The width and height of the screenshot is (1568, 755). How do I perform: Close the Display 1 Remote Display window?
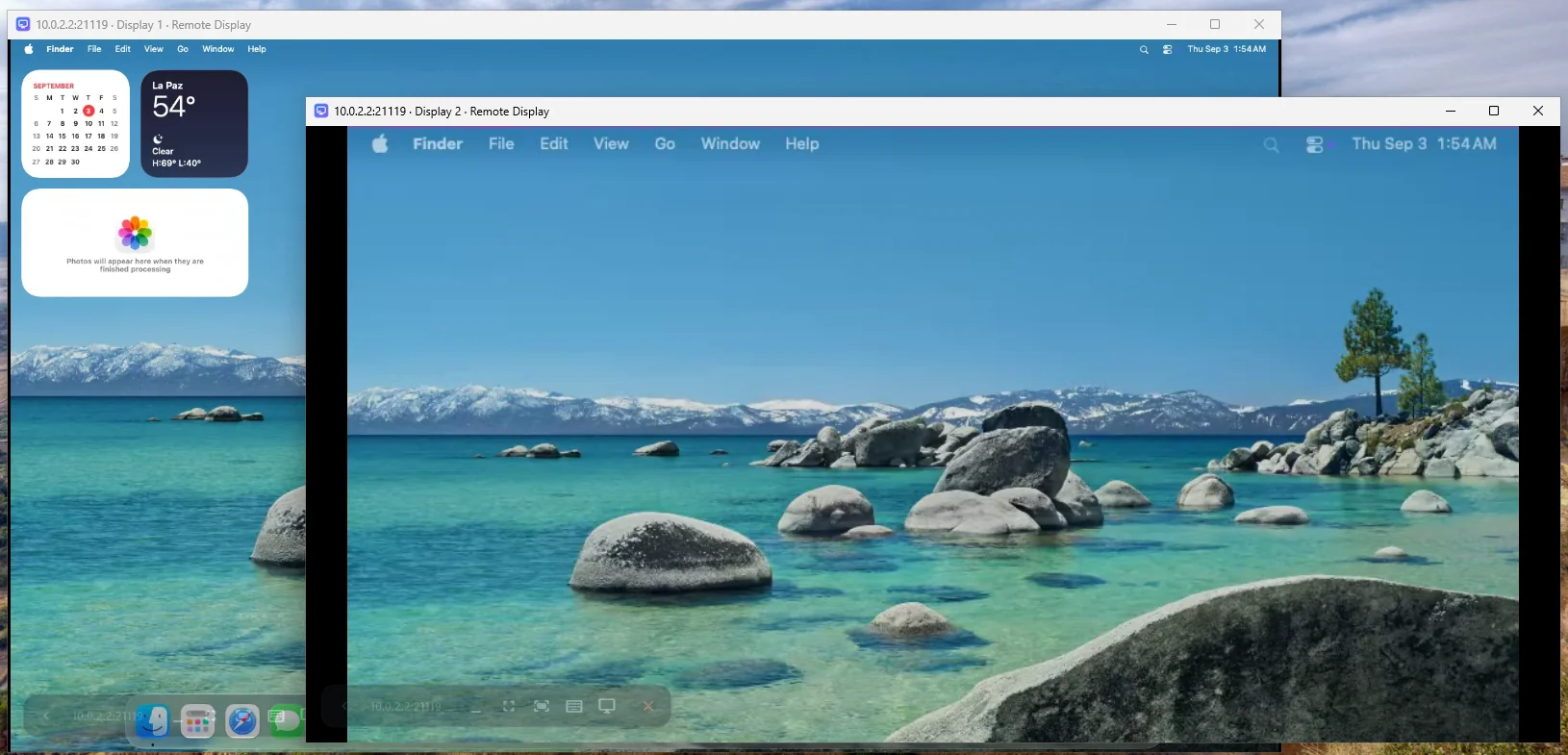(1259, 24)
